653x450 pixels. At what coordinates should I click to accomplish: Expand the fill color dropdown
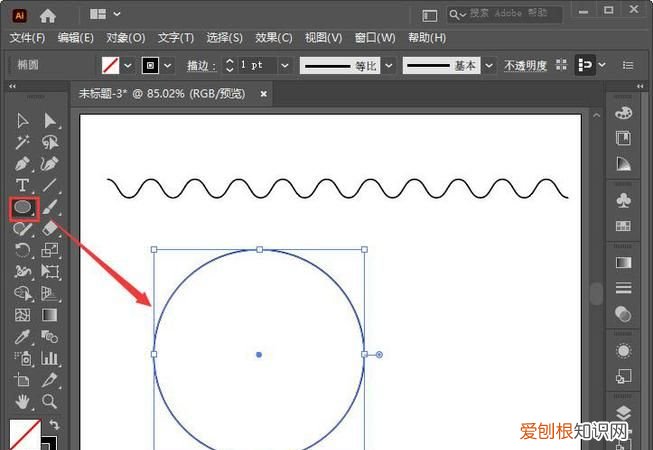click(128, 65)
